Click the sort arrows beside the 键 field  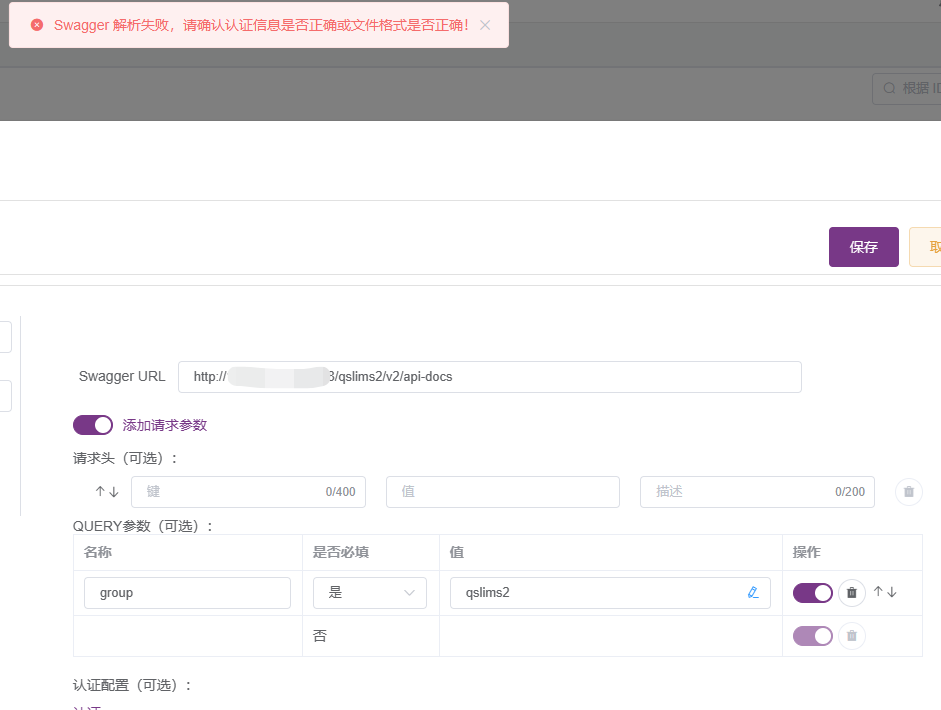point(106,491)
